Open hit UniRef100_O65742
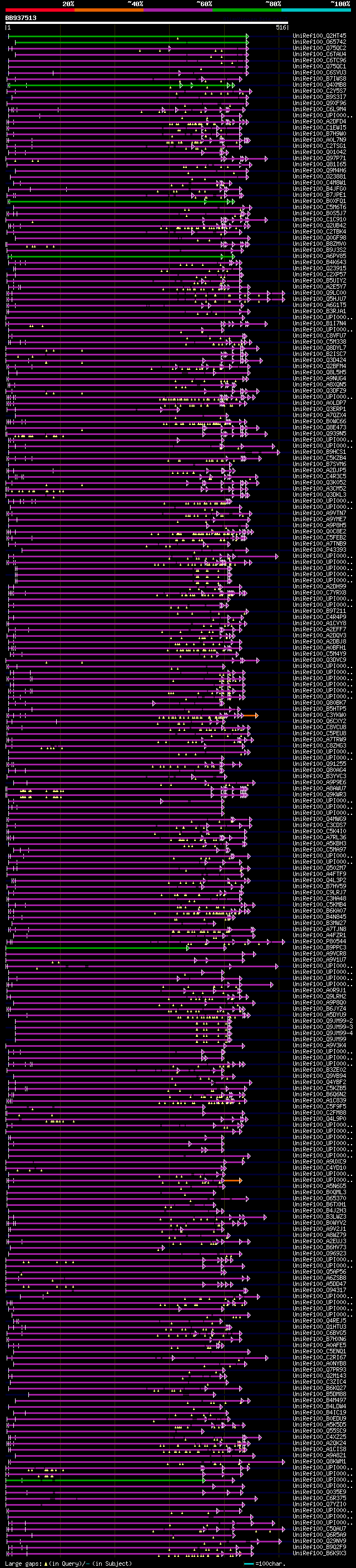The image size is (356, 1568). pos(319,42)
